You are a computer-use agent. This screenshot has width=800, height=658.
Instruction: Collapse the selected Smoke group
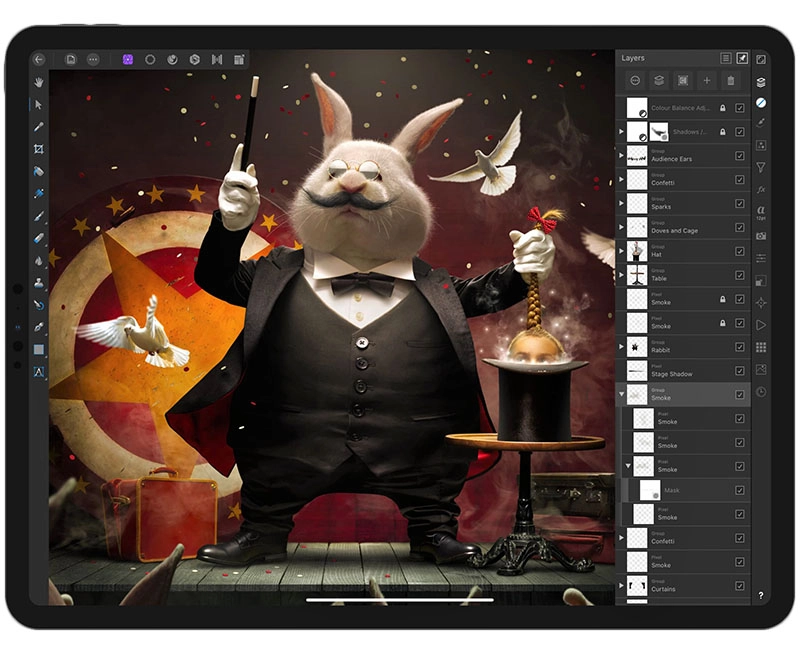[621, 395]
